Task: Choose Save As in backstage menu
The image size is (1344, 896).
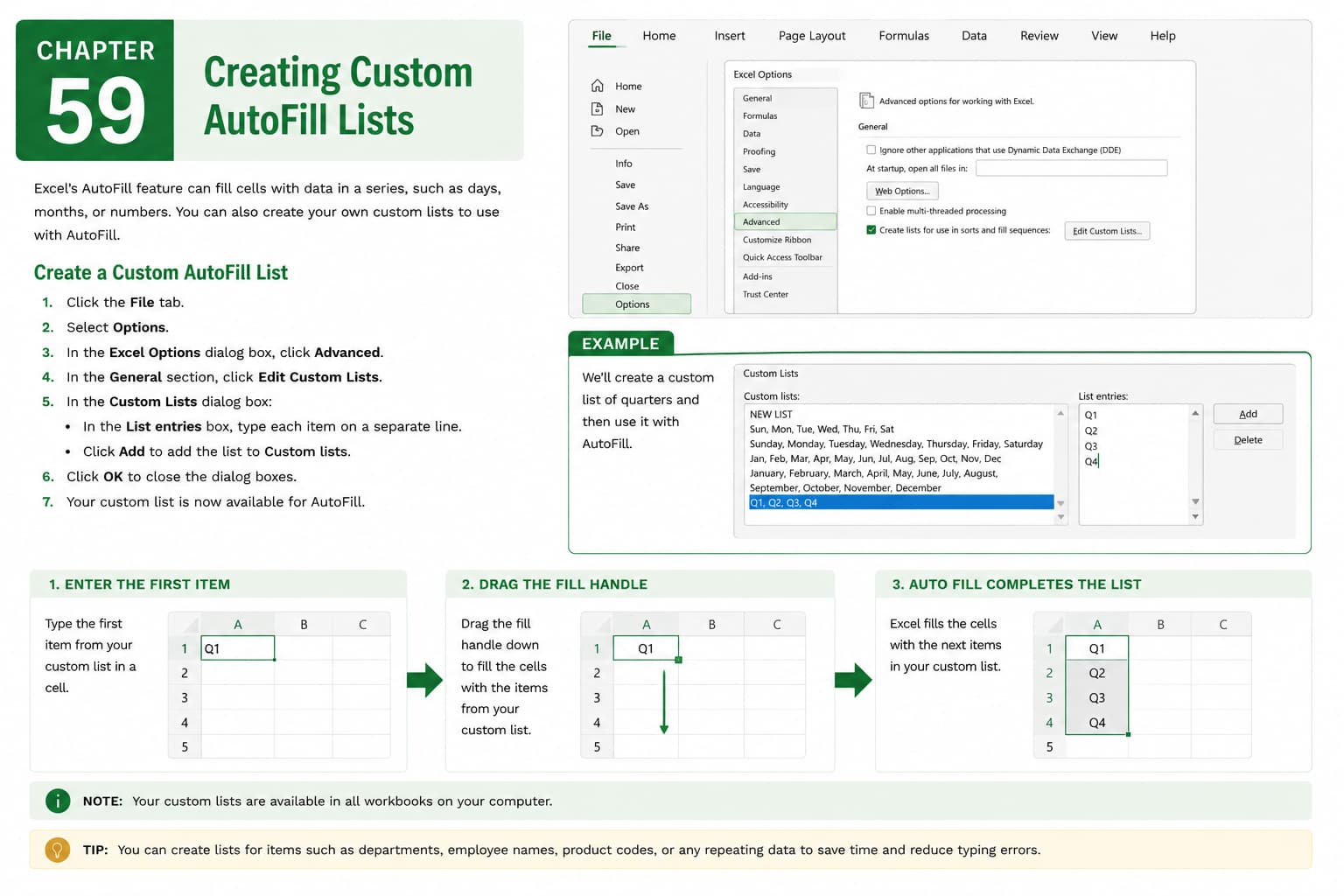Action: point(632,206)
